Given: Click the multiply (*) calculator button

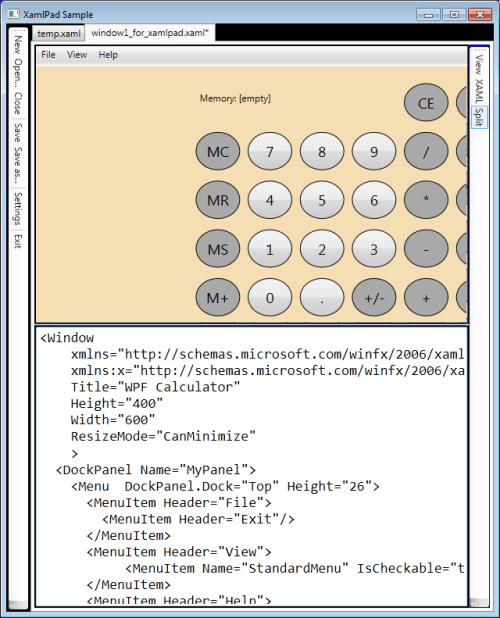Looking at the screenshot, I should coord(426,200).
